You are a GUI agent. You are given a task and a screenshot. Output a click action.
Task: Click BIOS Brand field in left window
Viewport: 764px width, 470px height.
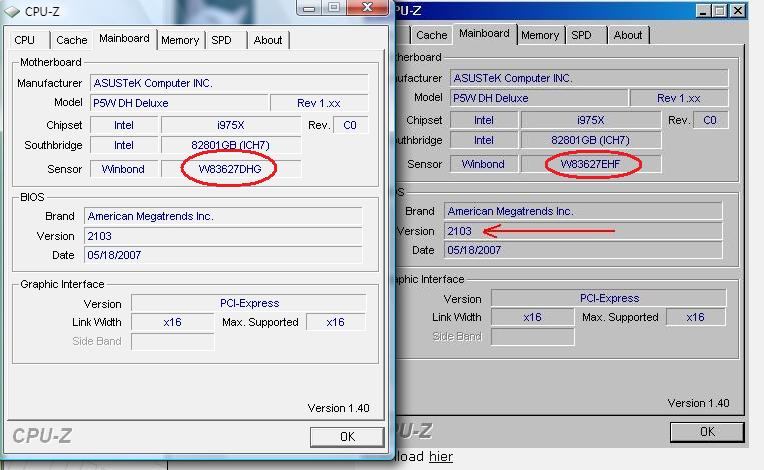click(223, 216)
